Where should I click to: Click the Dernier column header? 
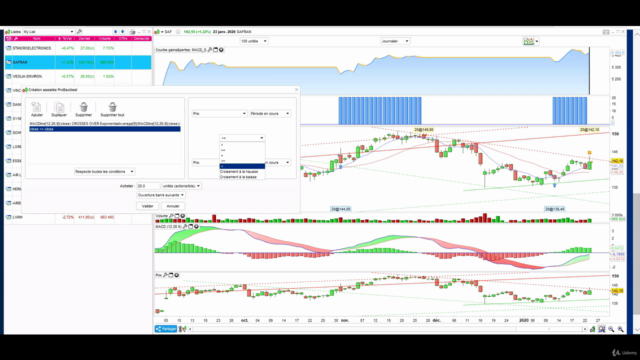click(84, 38)
